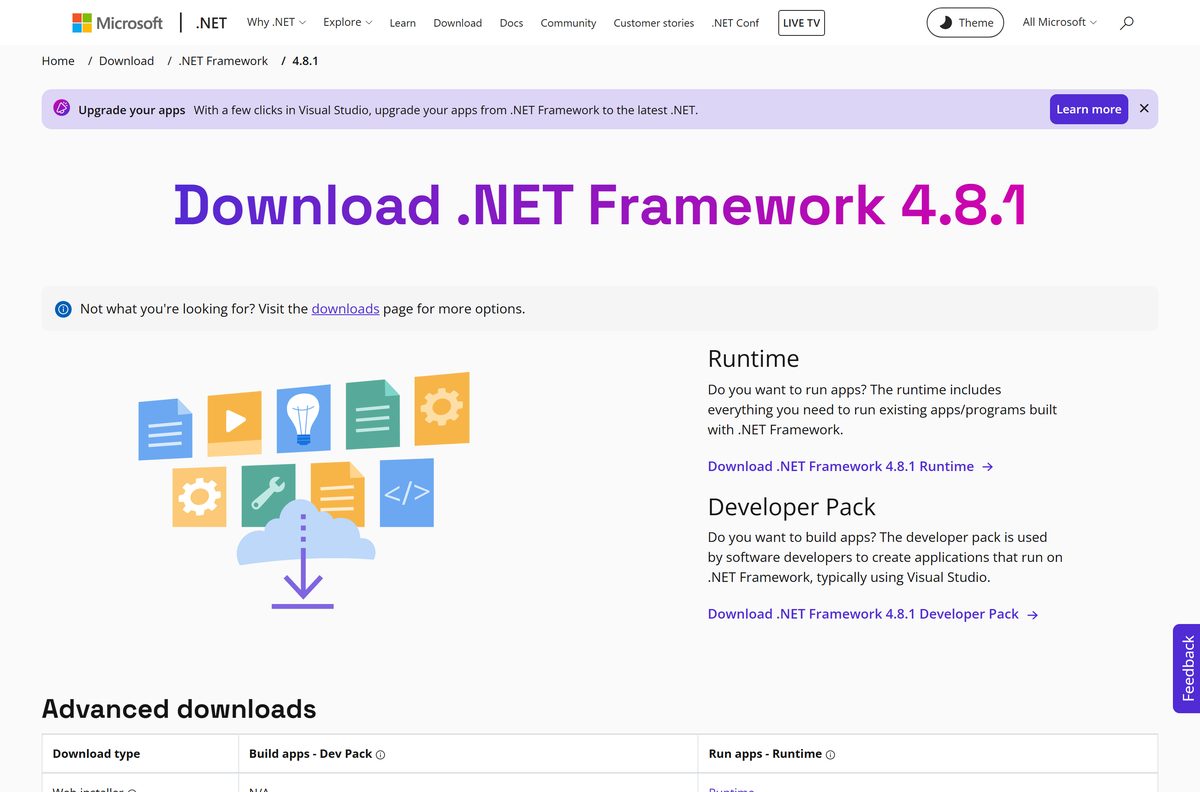Click the Download type column header

(x=96, y=754)
